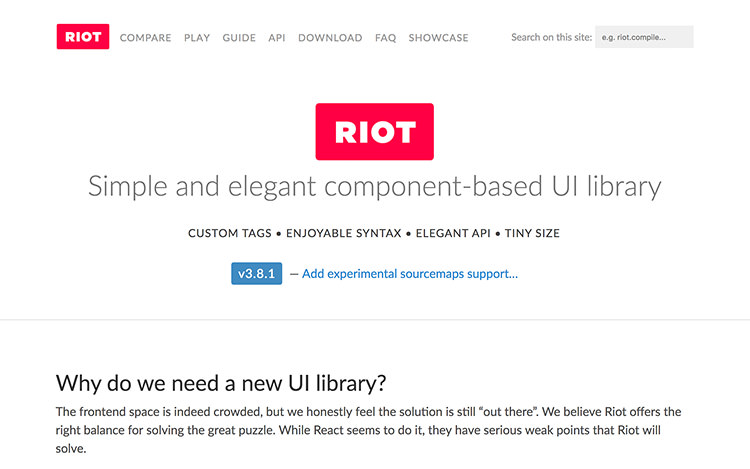This screenshot has width=750, height=469.
Task: Click the v3.8.1 version badge
Action: [256, 273]
